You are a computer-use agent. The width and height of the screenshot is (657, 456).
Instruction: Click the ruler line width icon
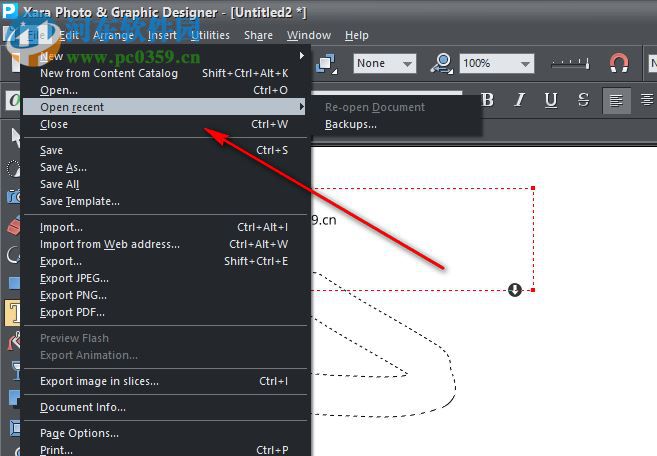point(570,63)
